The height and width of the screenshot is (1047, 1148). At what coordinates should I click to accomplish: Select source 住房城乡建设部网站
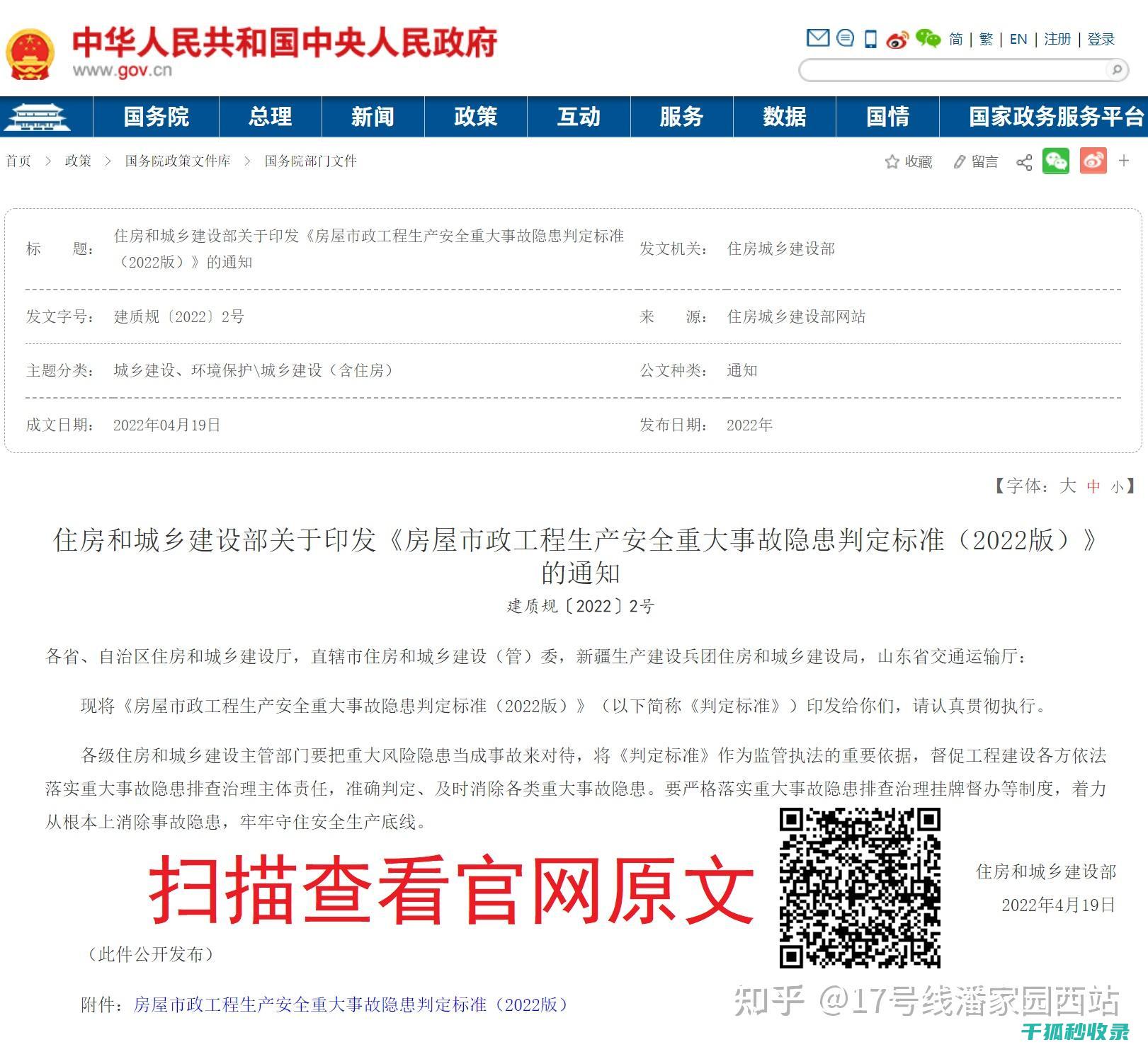tap(796, 316)
